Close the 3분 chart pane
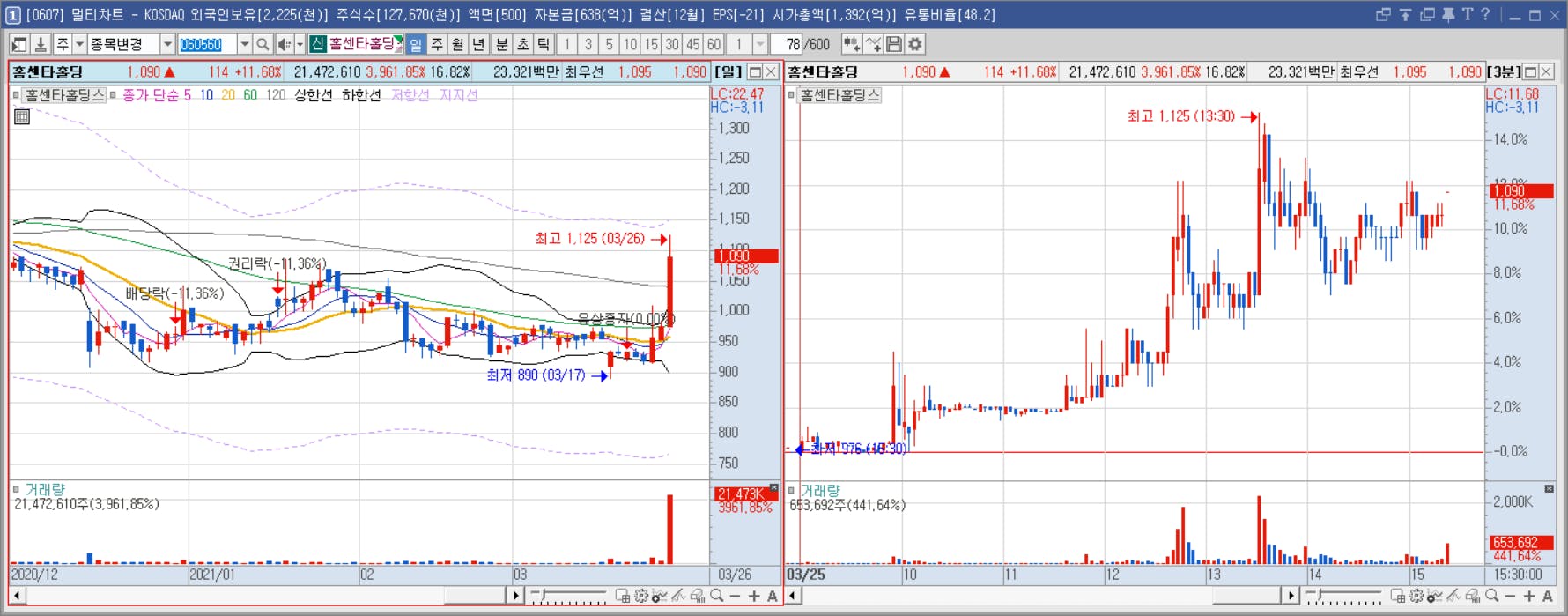The height and width of the screenshot is (616, 1568). (1546, 72)
